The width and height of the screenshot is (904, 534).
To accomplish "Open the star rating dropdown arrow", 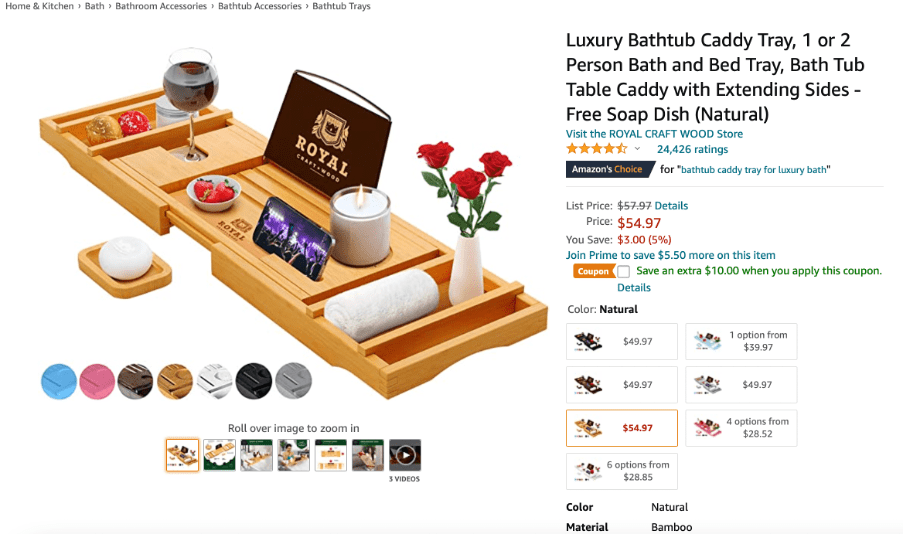I will coord(638,149).
